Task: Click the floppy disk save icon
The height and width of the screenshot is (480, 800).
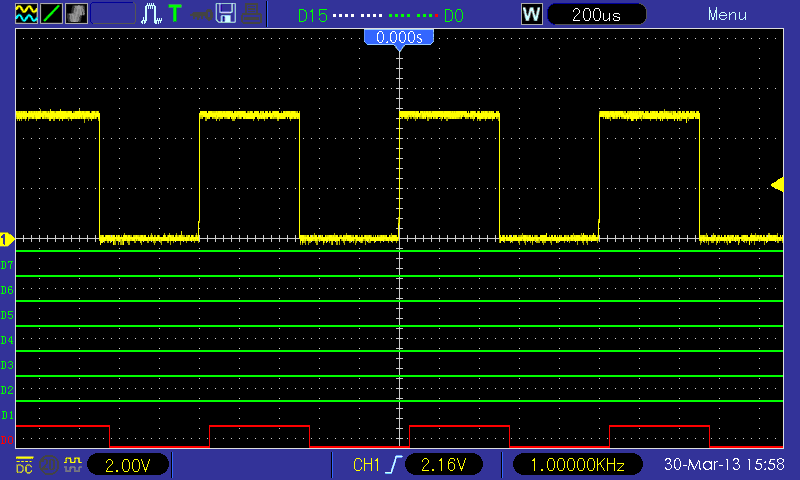Action: click(226, 14)
